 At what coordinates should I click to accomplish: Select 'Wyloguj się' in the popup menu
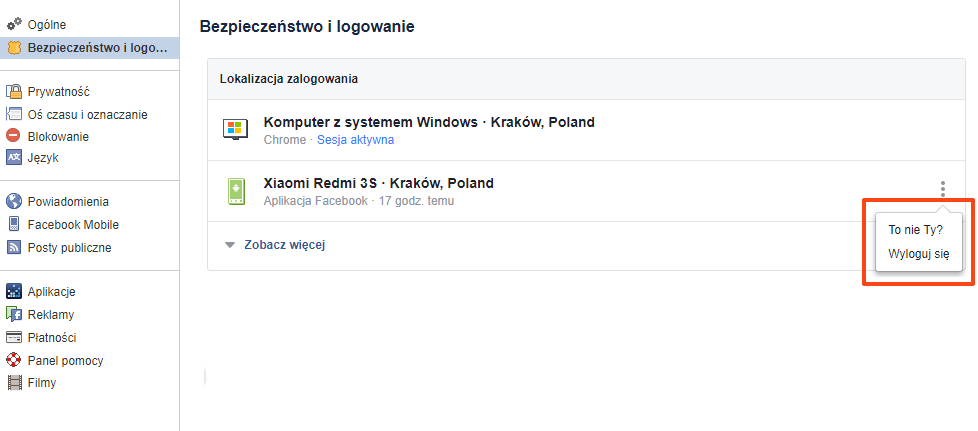[918, 254]
